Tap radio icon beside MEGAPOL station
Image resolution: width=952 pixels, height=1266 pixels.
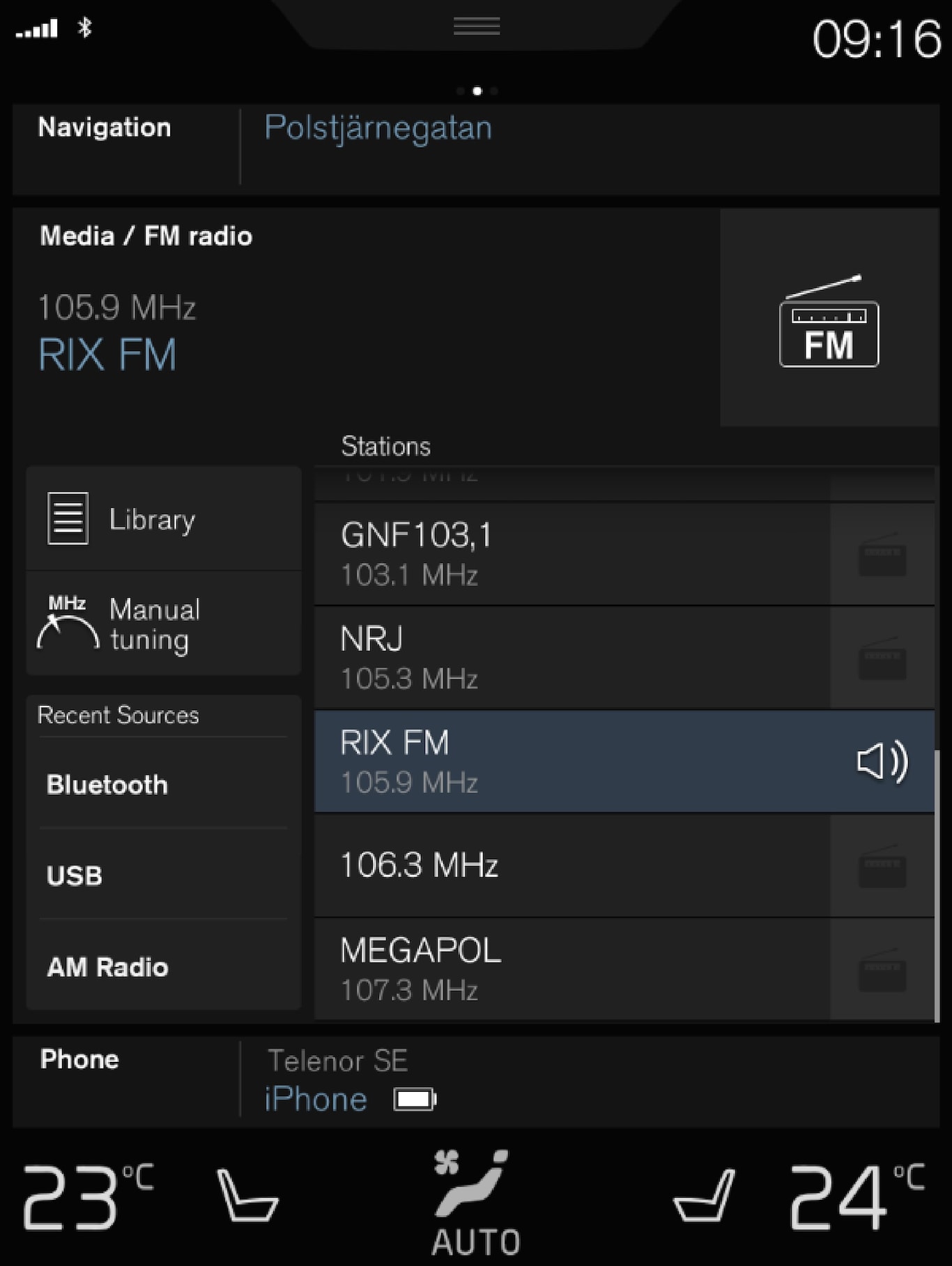coord(882,969)
